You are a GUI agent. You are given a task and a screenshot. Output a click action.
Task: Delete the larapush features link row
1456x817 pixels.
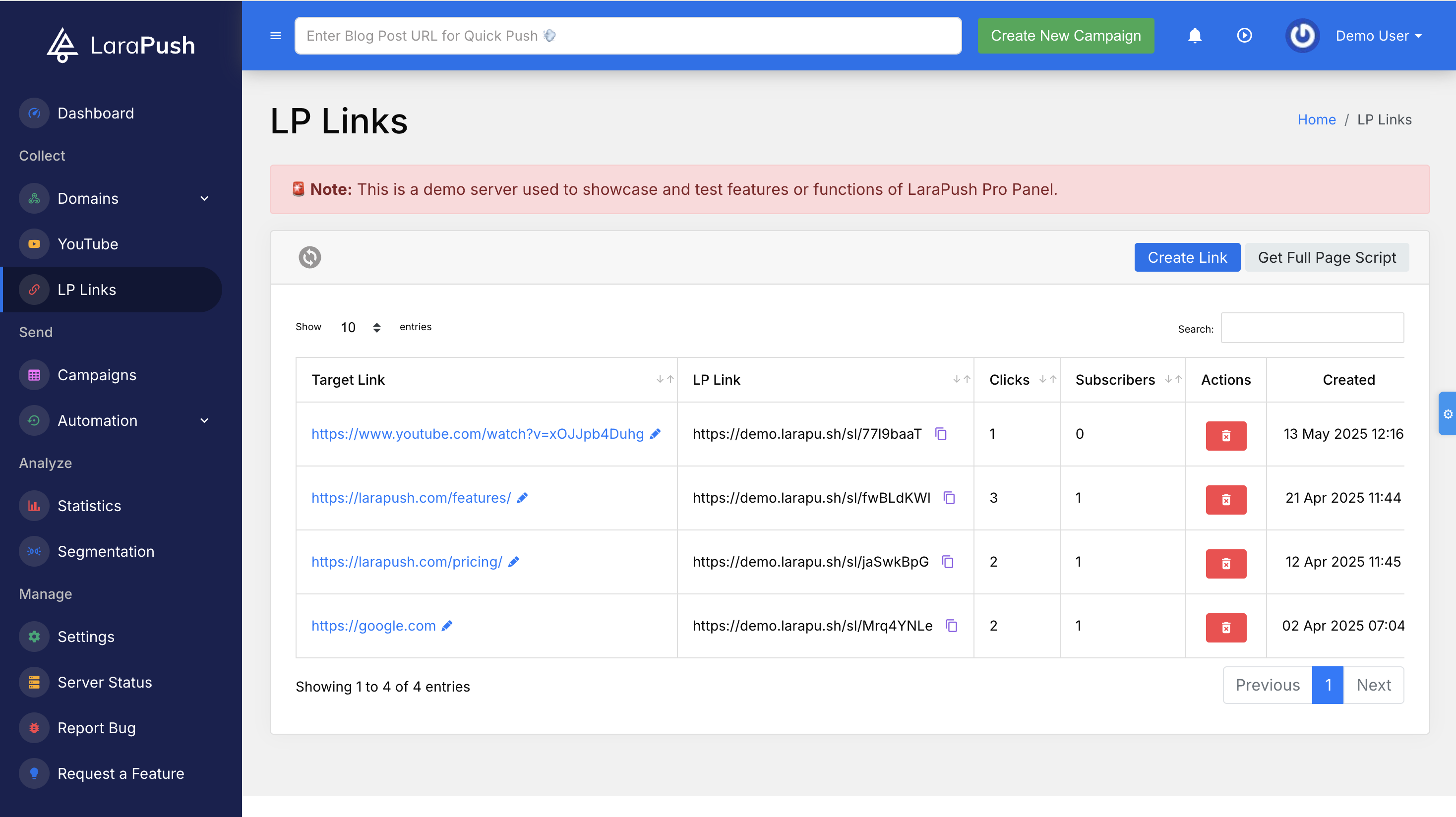click(x=1226, y=499)
